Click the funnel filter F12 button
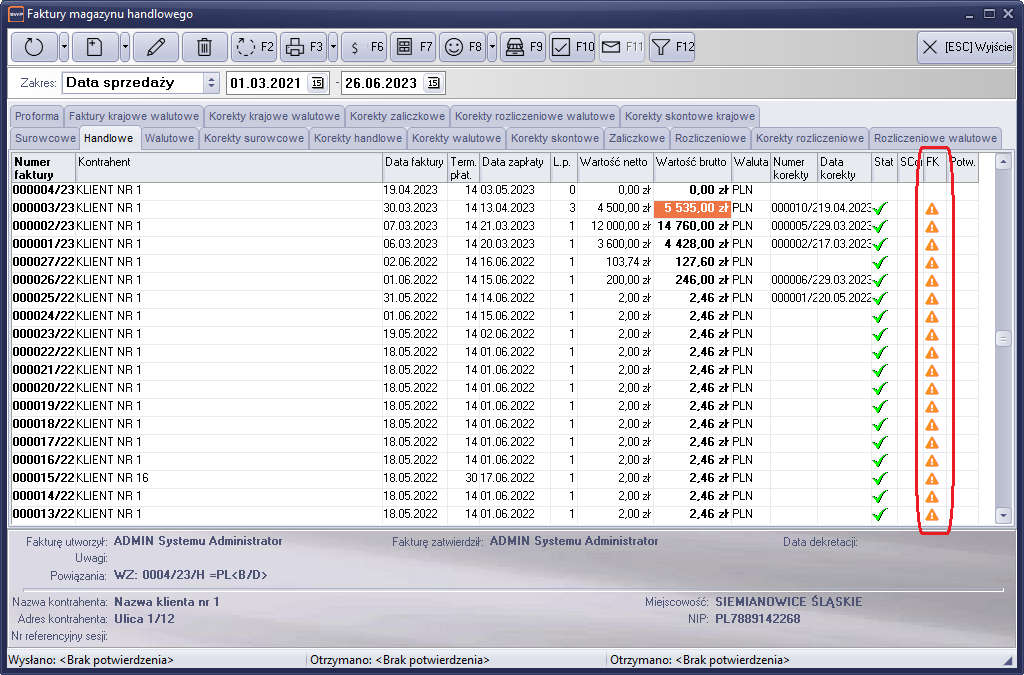 tap(672, 47)
